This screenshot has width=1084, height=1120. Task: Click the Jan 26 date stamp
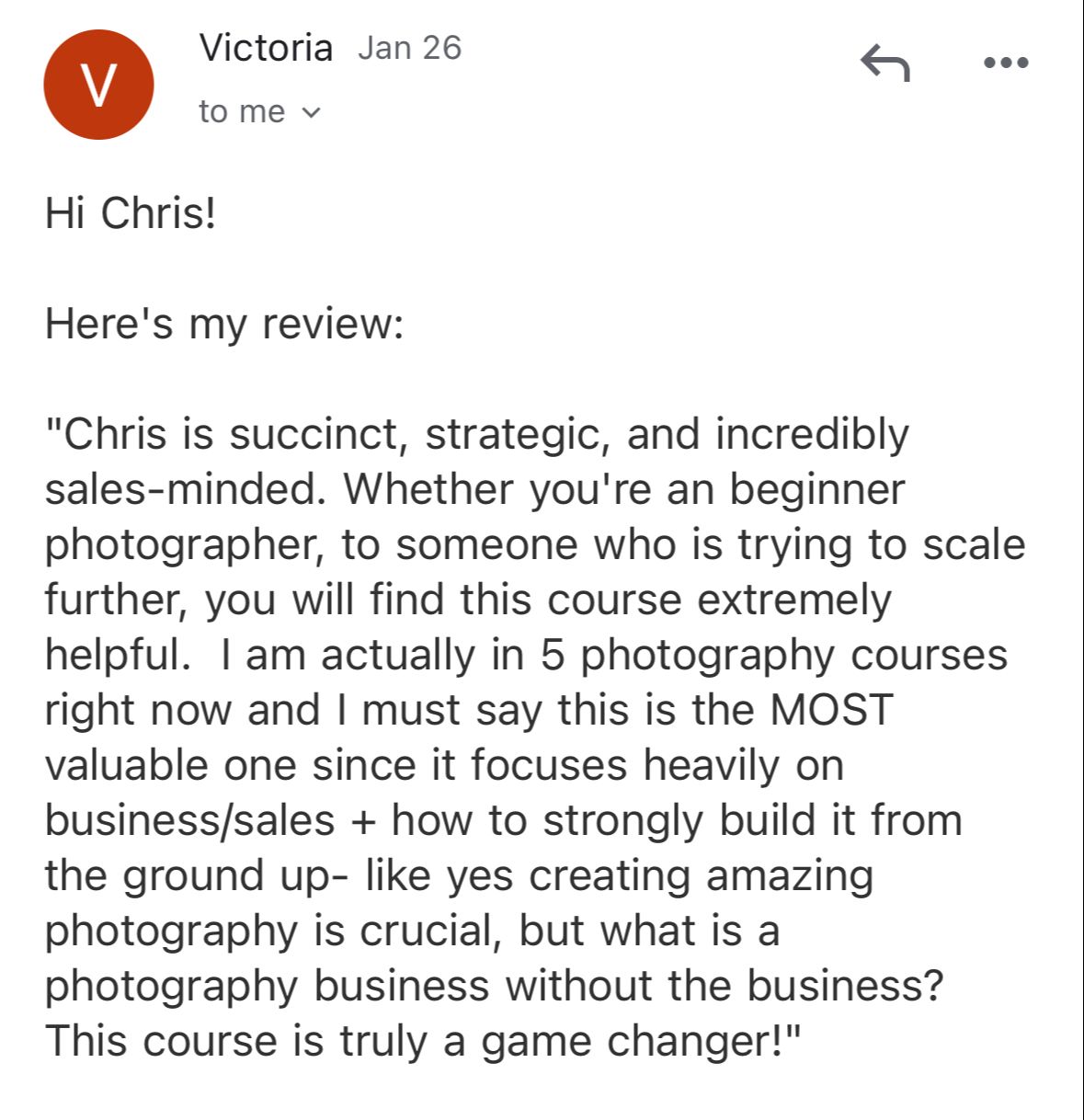(x=409, y=48)
